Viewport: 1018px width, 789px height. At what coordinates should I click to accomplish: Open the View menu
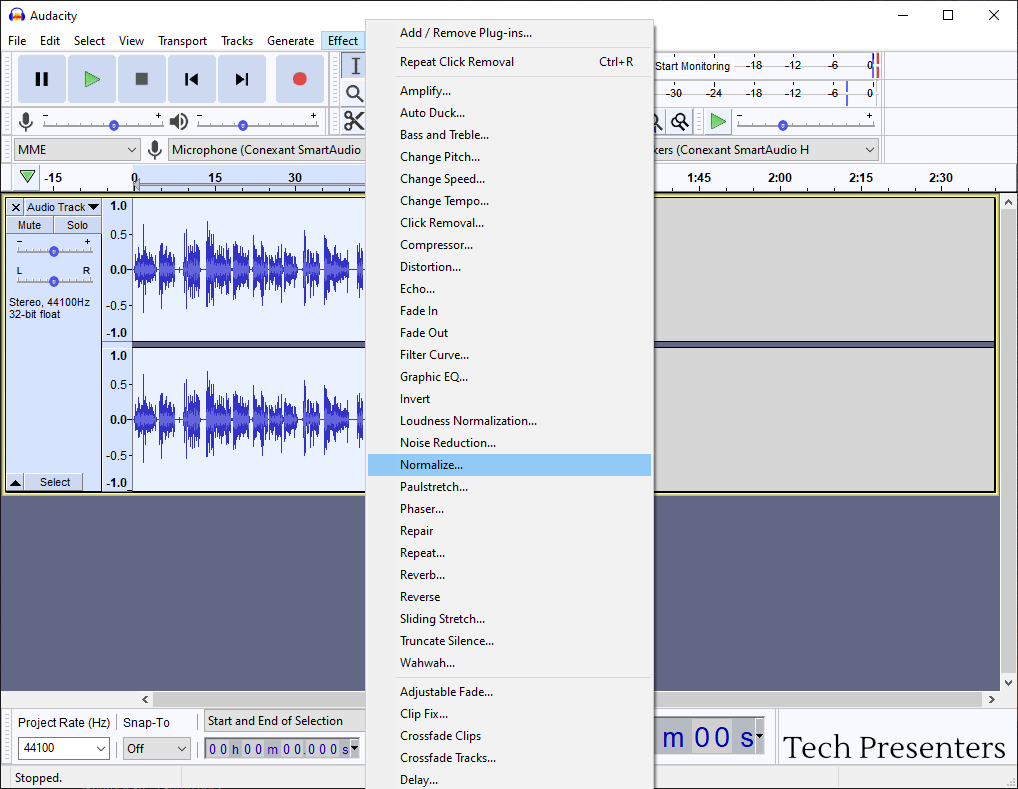(131, 41)
